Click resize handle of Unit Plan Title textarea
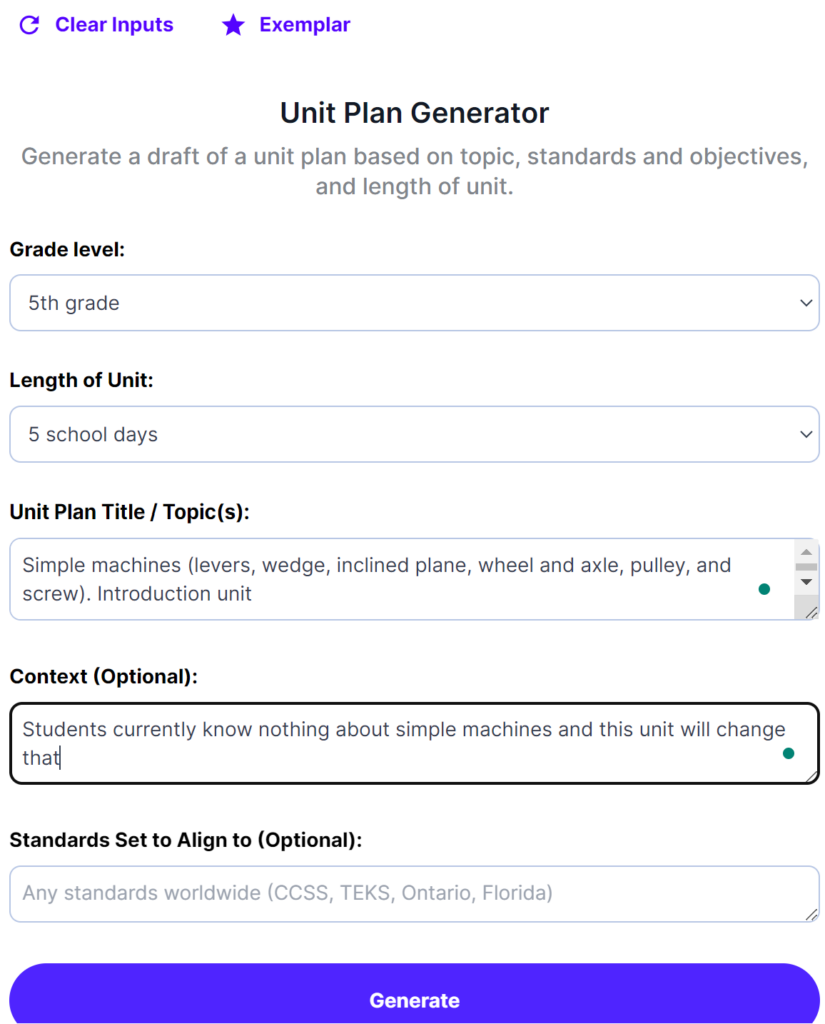 pyautogui.click(x=812, y=612)
